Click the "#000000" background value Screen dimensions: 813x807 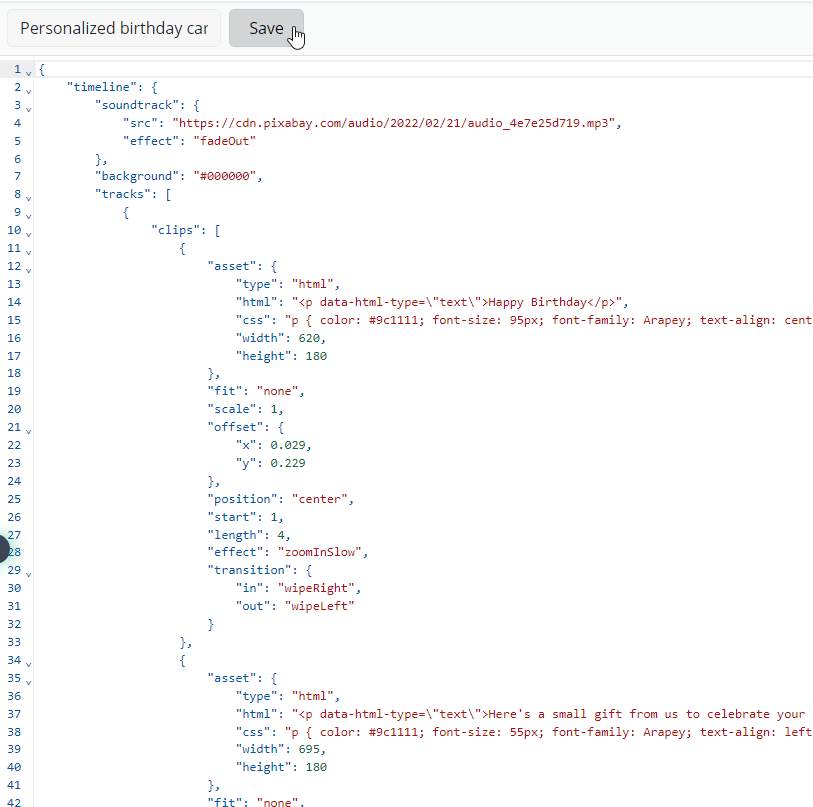(x=225, y=176)
